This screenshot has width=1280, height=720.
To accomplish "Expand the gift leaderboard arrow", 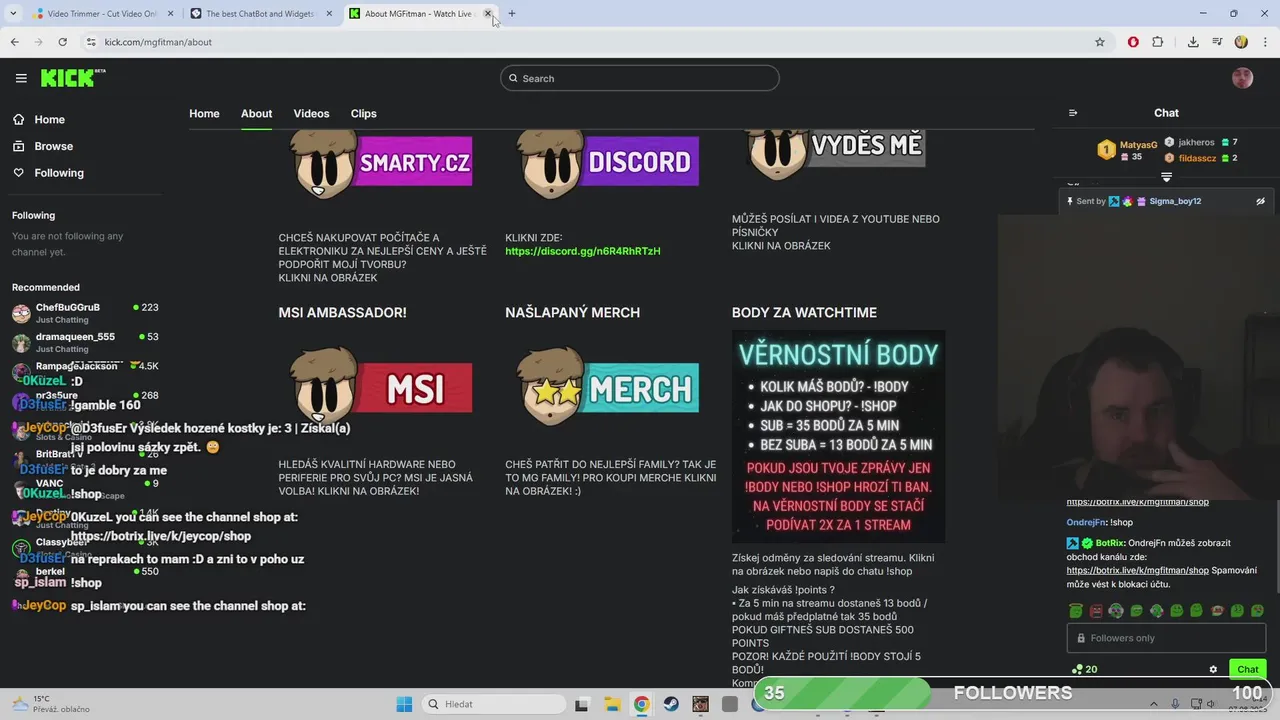I will pos(1166,177).
